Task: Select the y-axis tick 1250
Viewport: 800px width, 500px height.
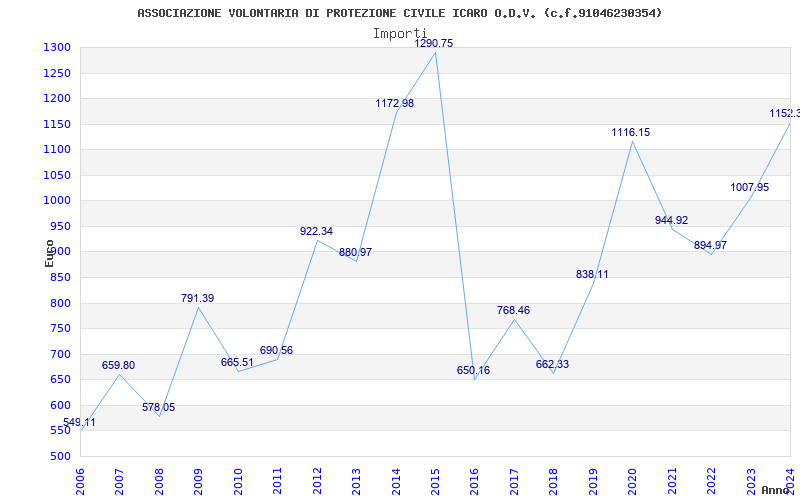Action: 57,73
